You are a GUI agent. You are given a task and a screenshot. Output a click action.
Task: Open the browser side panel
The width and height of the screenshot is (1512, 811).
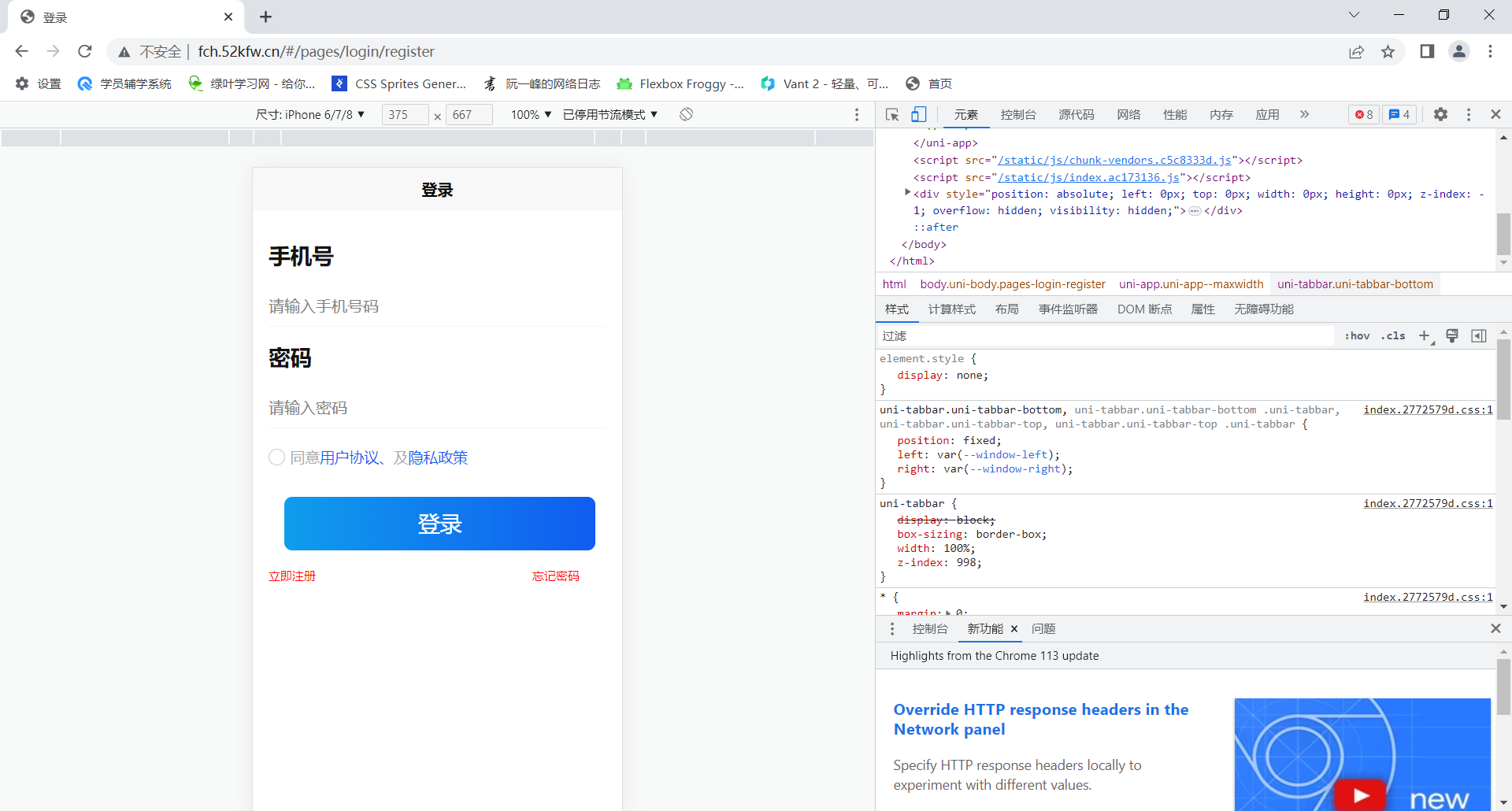tap(1427, 51)
